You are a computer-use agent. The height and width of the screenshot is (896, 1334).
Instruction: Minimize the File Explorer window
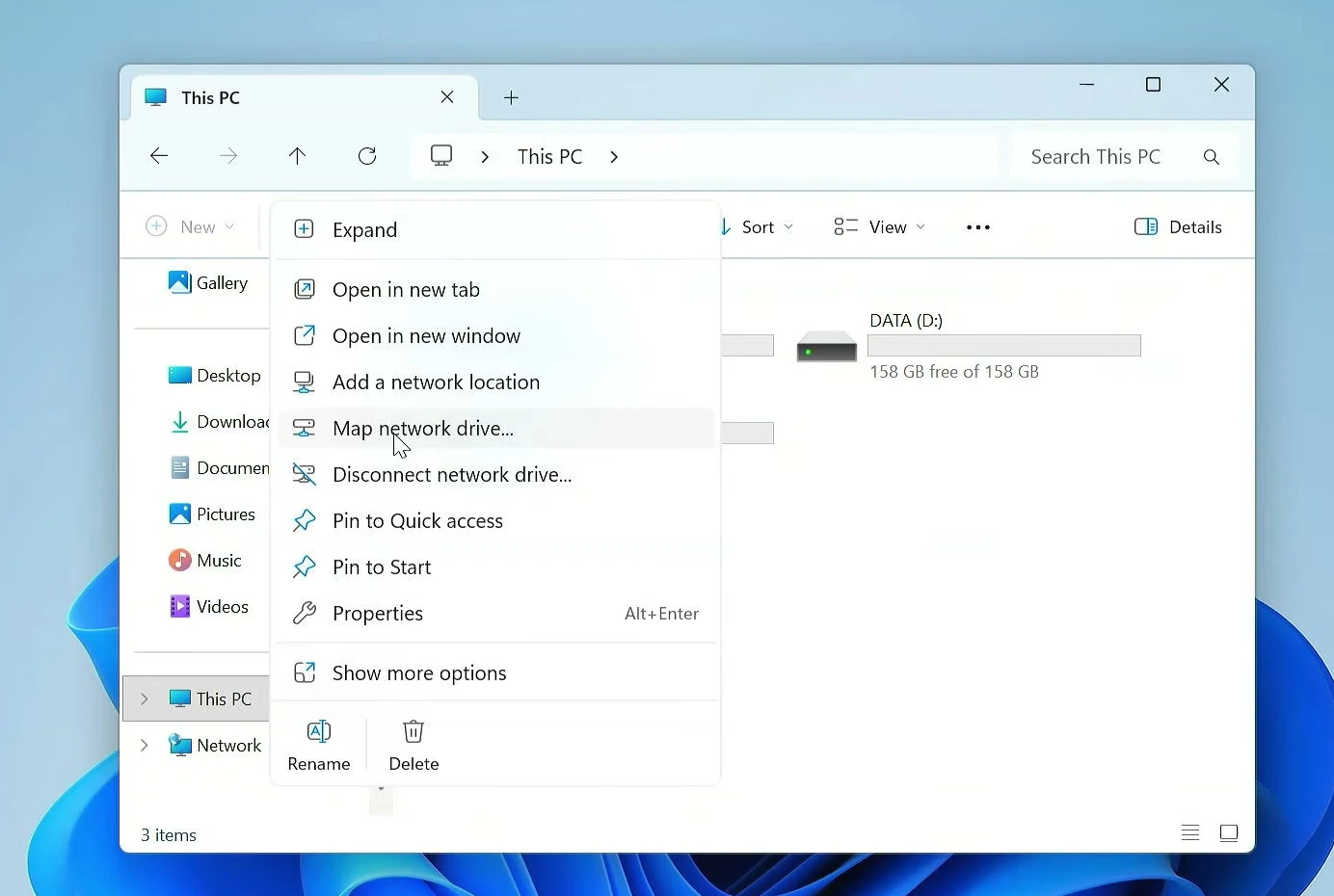(x=1087, y=85)
